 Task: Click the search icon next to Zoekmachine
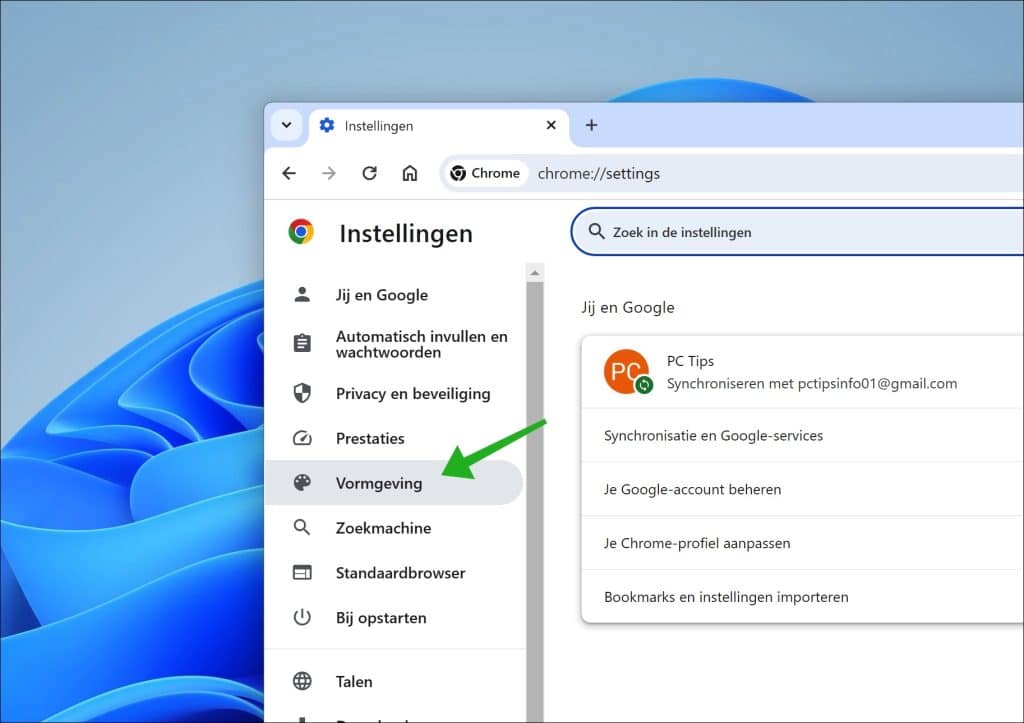point(302,527)
